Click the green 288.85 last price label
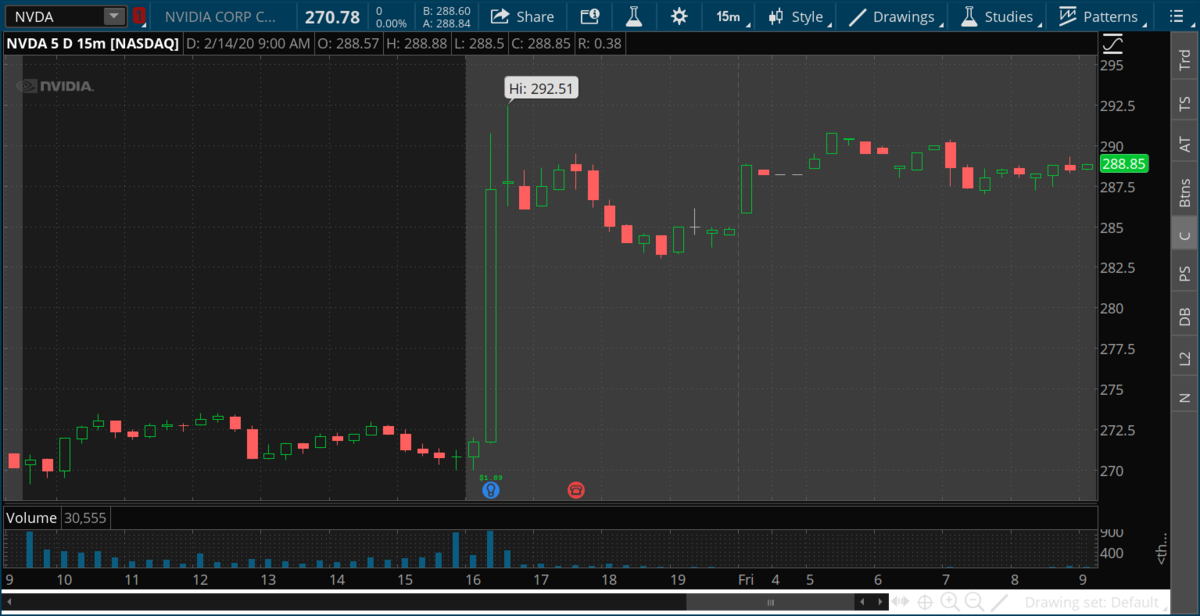The image size is (1200, 616). pyautogui.click(x=1123, y=166)
